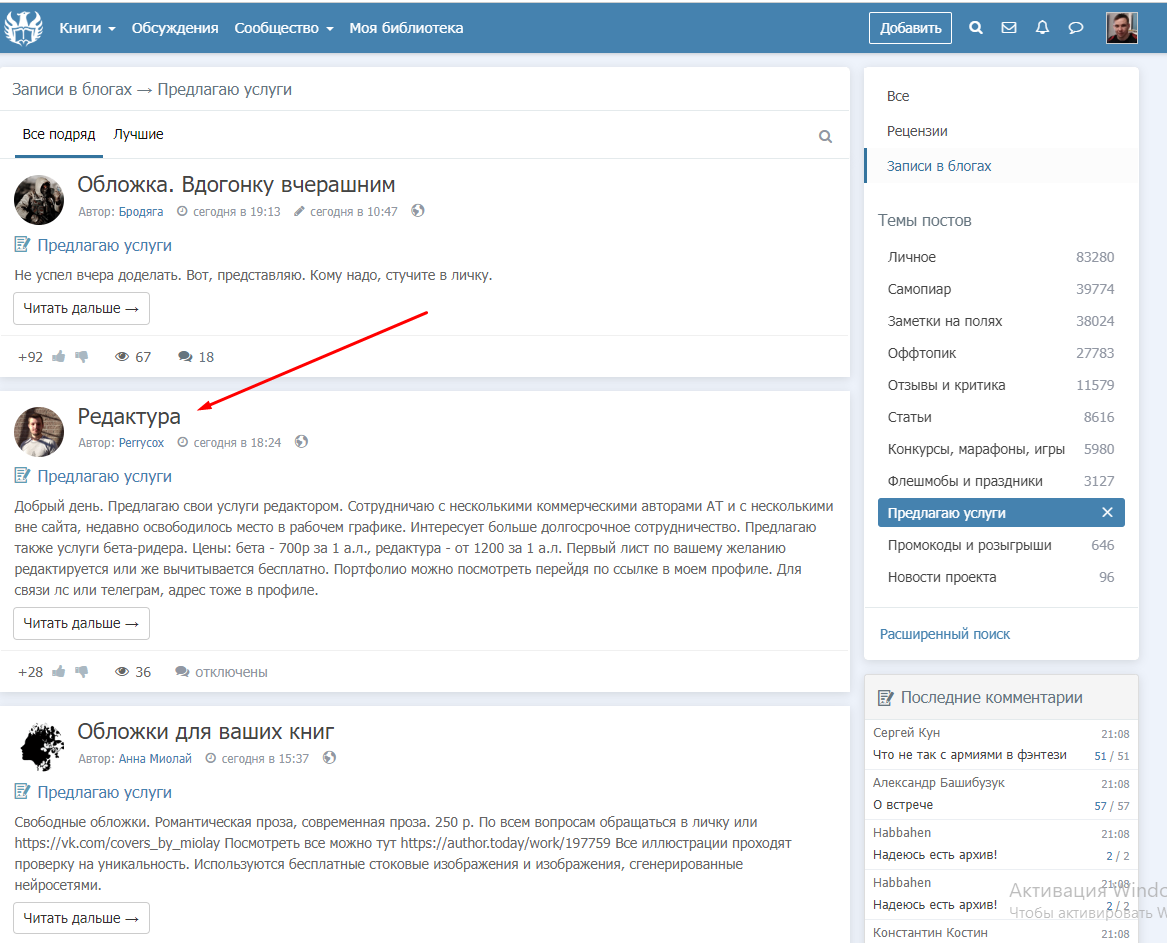Dislike the post "Редактура"
The width and height of the screenshot is (1167, 943).
coord(82,672)
